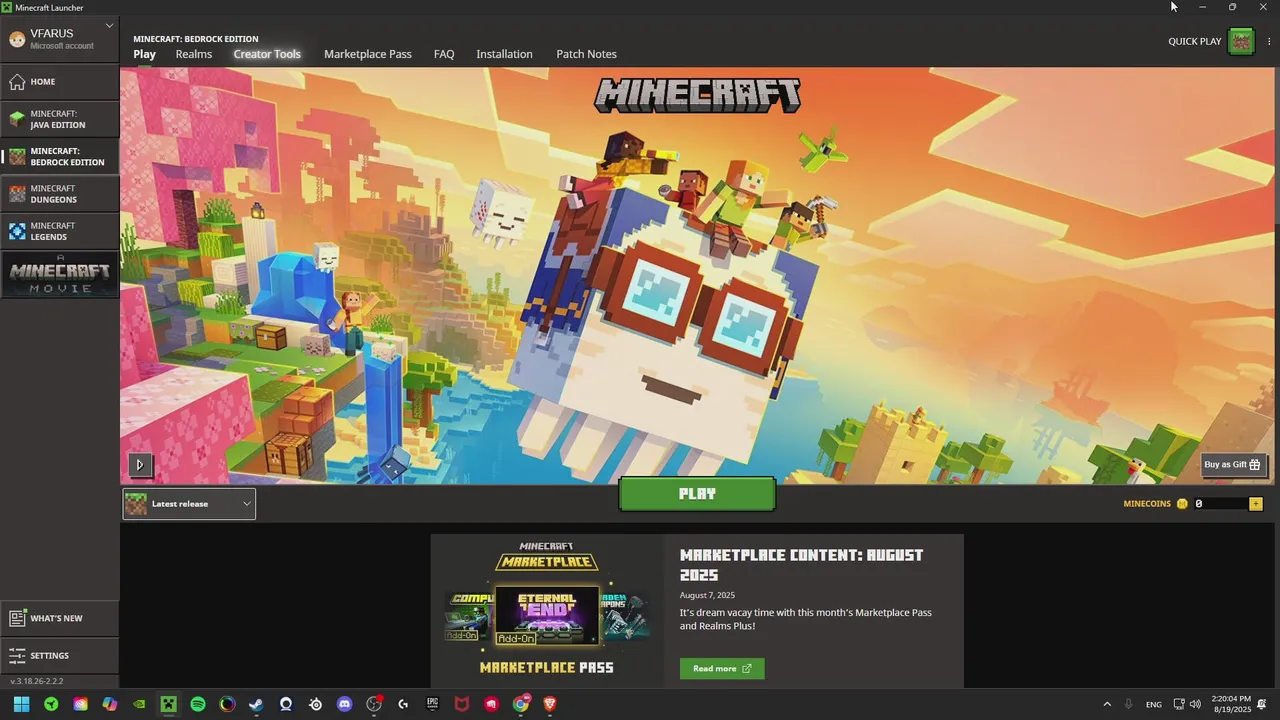Open the Marketplace Pass news thumbnail
Screen dimensions: 1280x720
pyautogui.click(x=547, y=610)
